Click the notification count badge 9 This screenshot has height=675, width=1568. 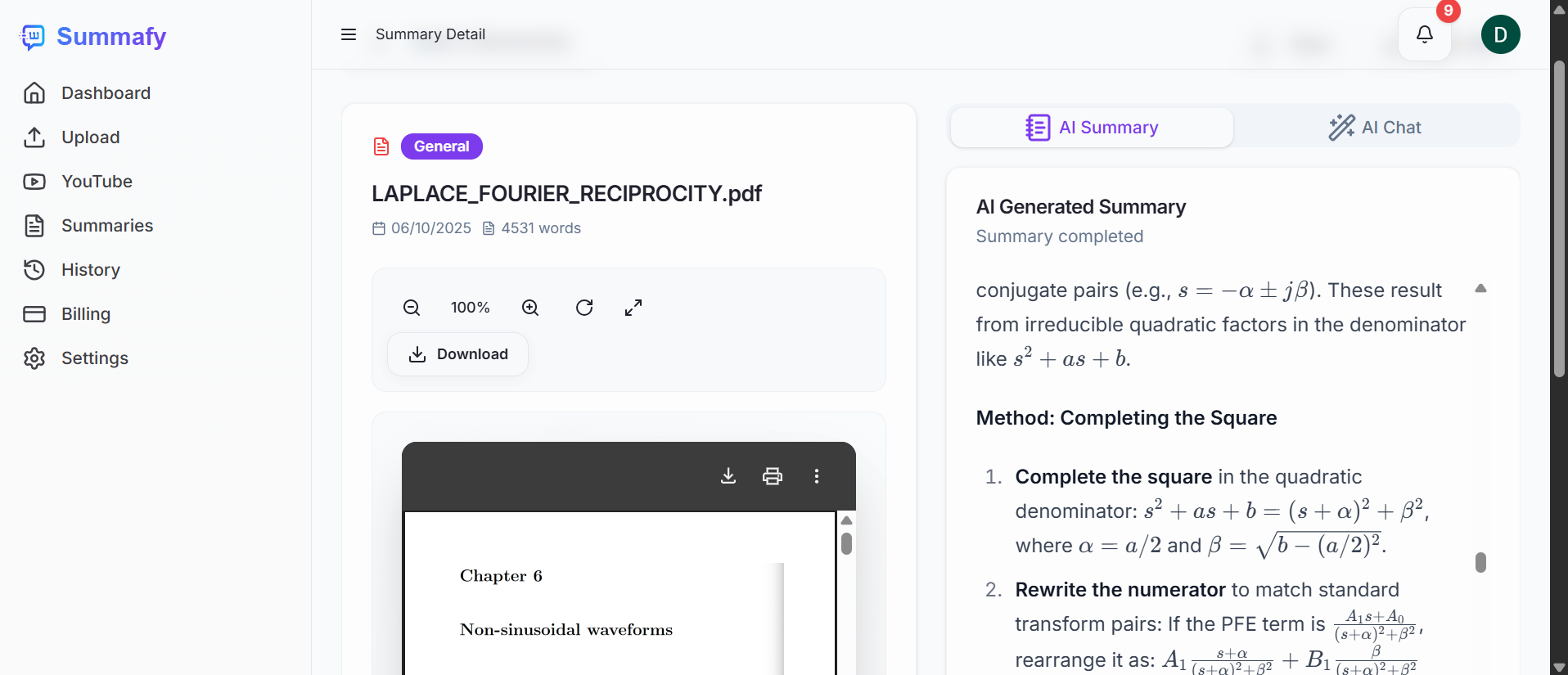point(1449,11)
